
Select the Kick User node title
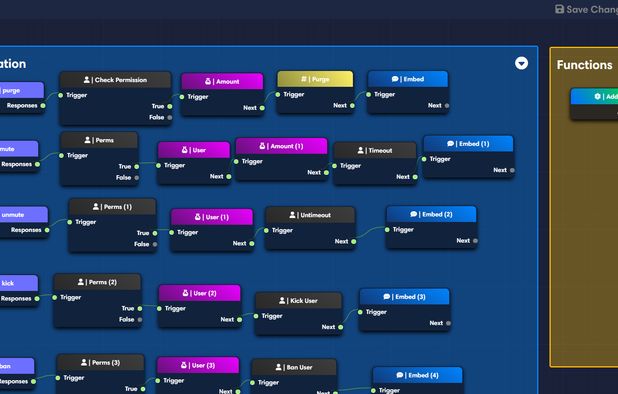click(304, 301)
